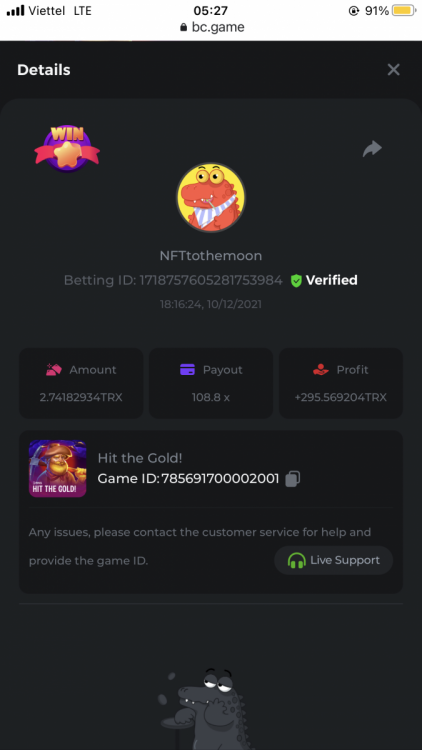Image resolution: width=422 pixels, height=750 pixels.
Task: Click the Profit hand icon
Action: pyautogui.click(x=321, y=370)
